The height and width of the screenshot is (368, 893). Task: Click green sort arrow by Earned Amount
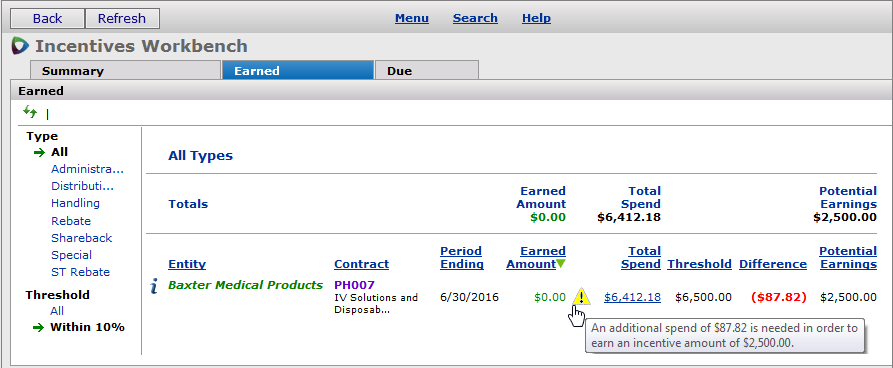(x=561, y=264)
